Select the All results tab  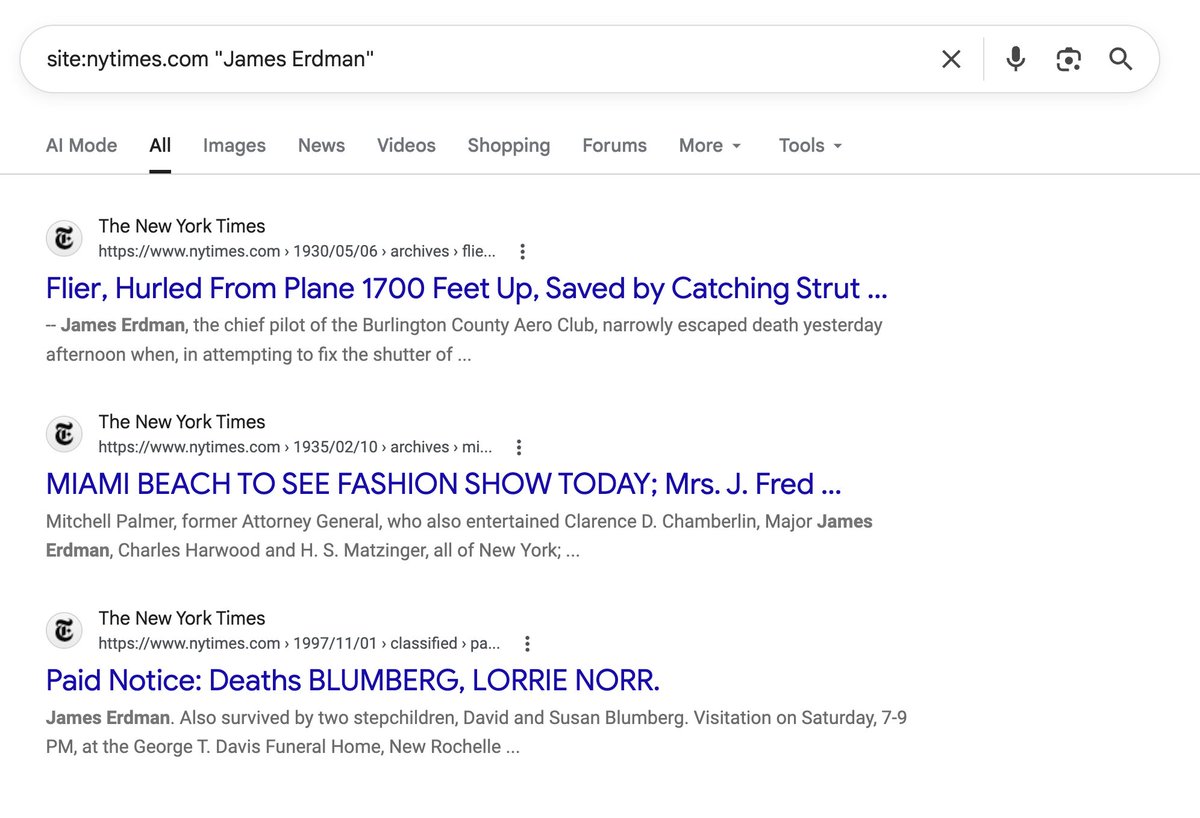click(x=160, y=145)
